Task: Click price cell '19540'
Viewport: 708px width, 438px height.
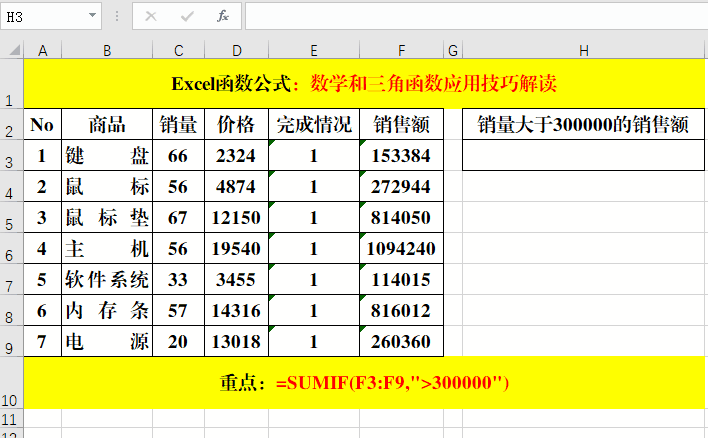Action: pos(237,248)
